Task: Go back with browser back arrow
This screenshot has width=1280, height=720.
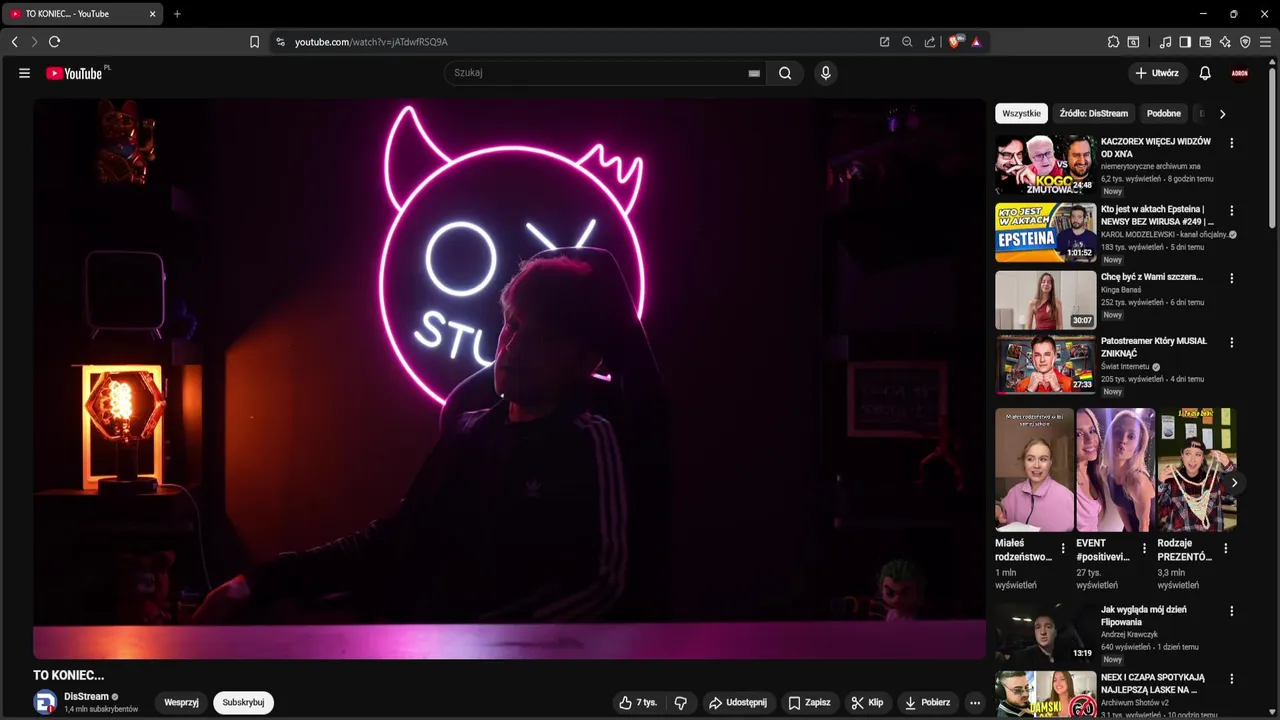Action: (x=14, y=42)
